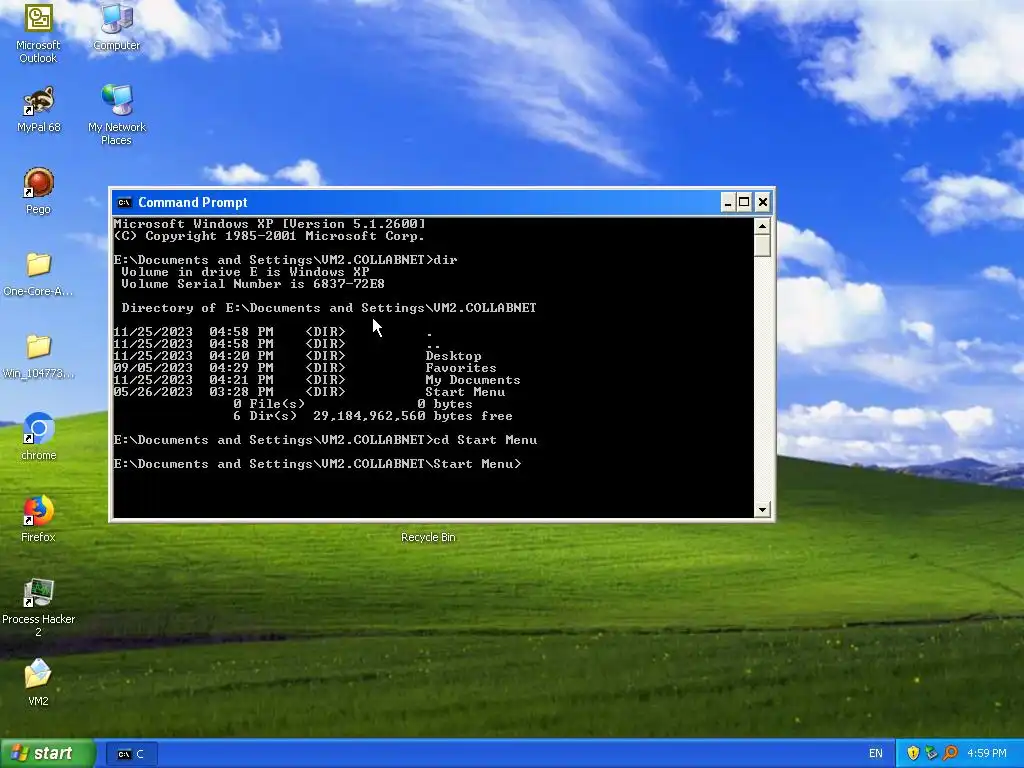Screen dimensions: 1024x768
Task: Minimize the Command Prompt window
Action: point(728,202)
